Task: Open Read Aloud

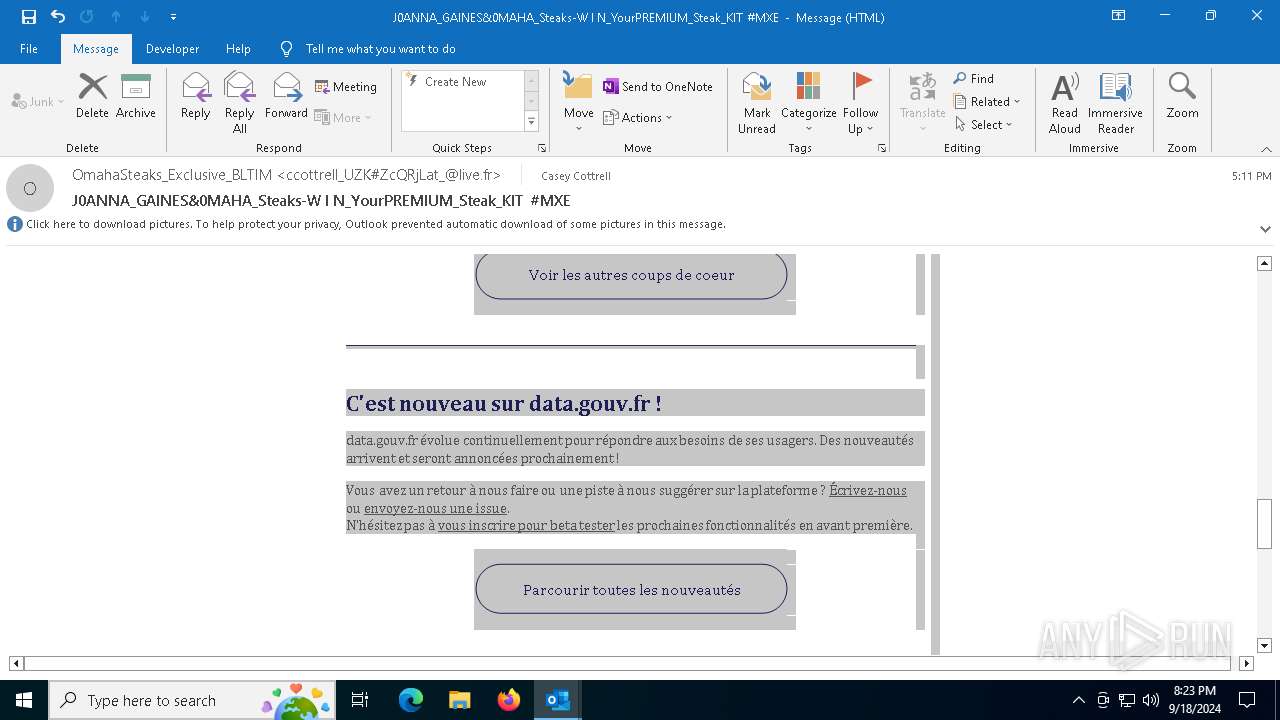Action: click(x=1065, y=102)
